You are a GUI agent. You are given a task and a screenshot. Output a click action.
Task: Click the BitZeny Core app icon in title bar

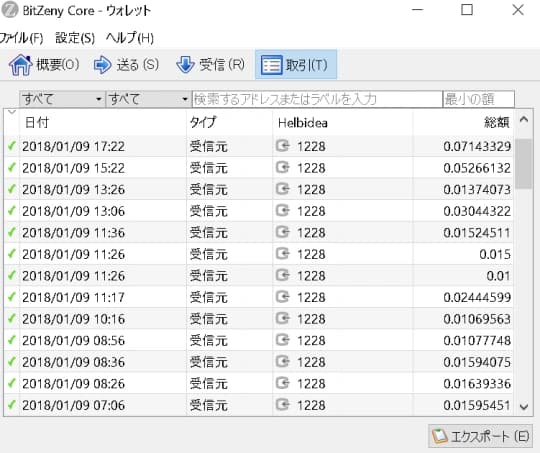click(x=10, y=10)
